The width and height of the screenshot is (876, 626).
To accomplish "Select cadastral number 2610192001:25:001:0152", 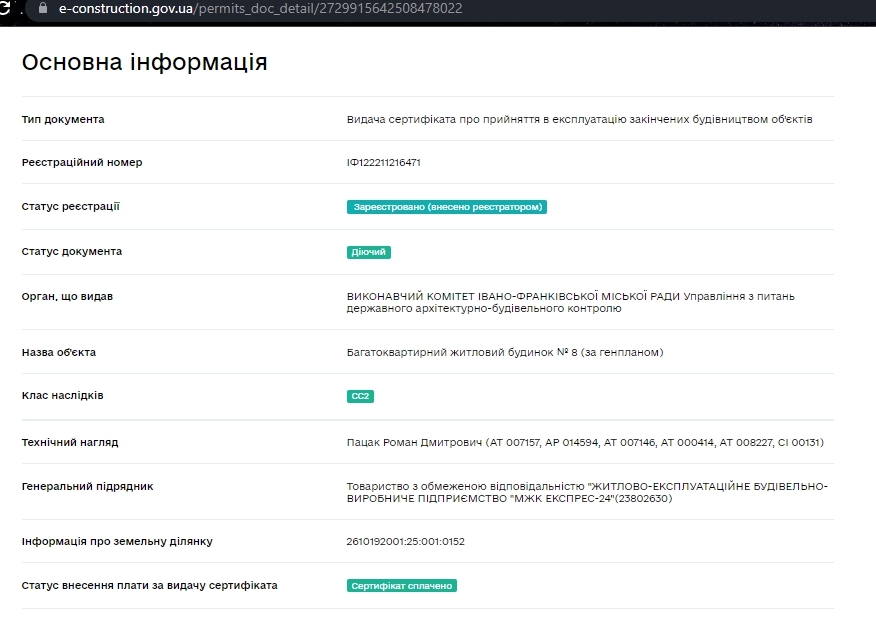I will [406, 542].
